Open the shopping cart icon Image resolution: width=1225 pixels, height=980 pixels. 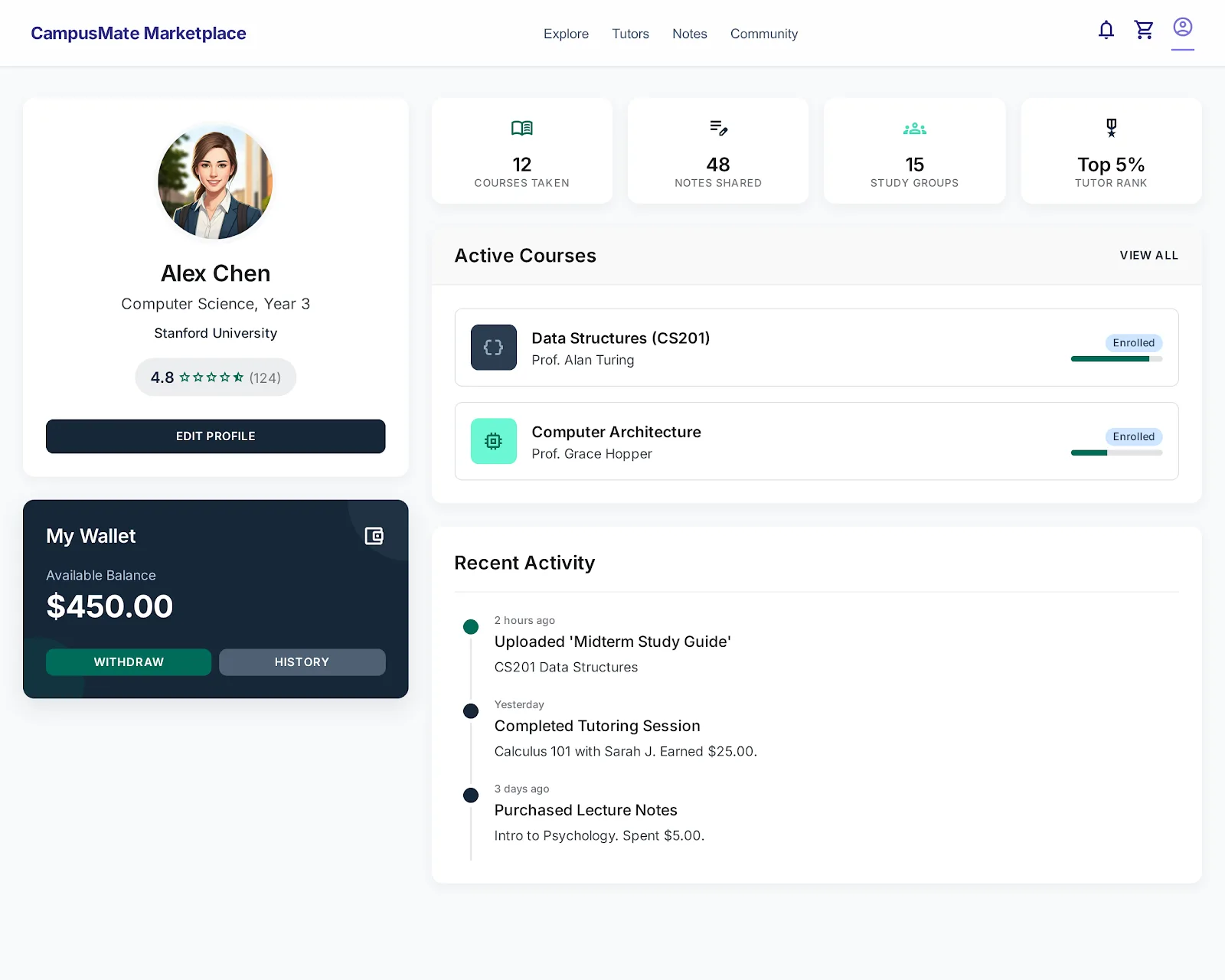pyautogui.click(x=1144, y=30)
